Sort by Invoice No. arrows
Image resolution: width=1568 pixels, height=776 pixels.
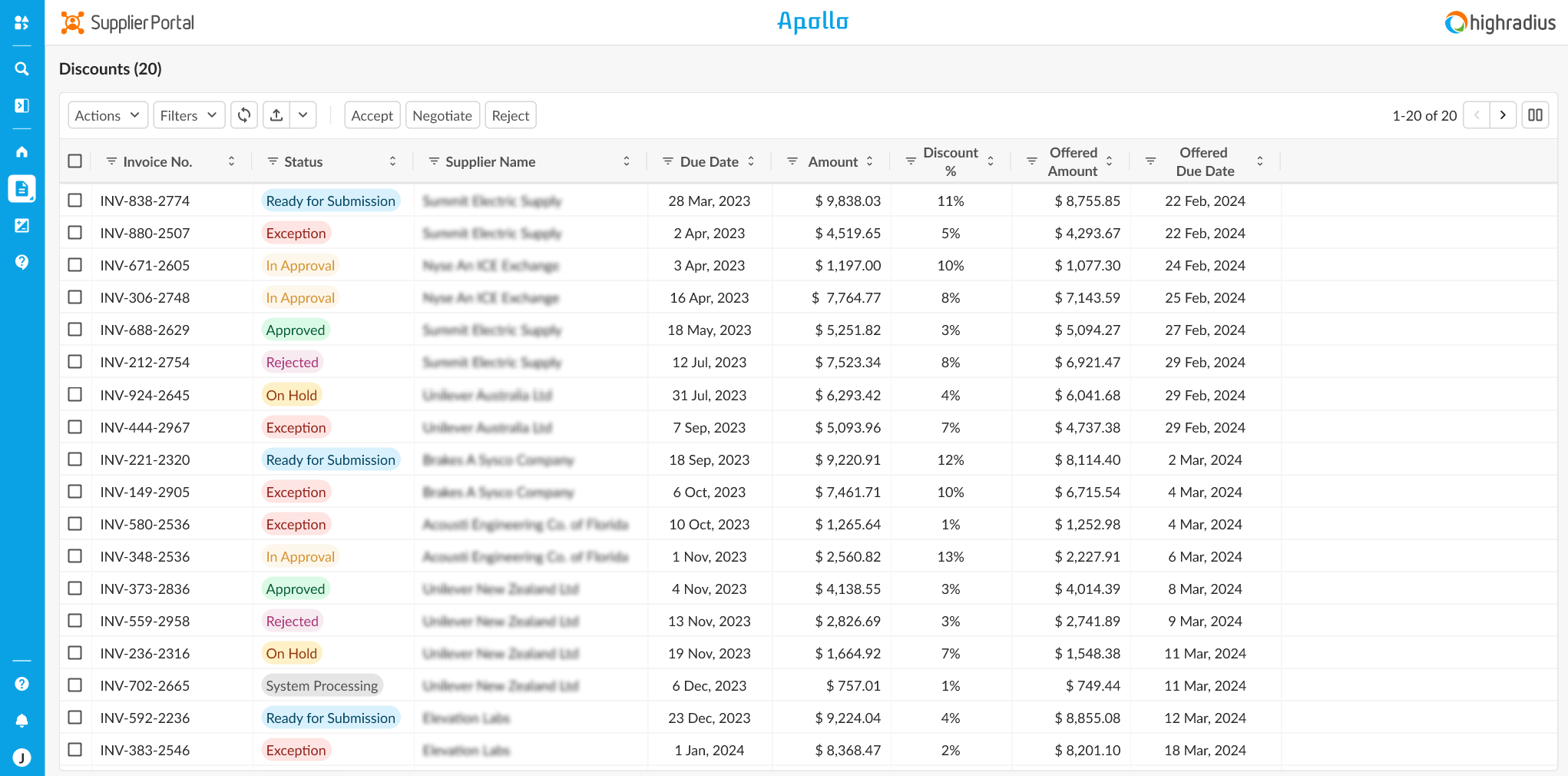click(x=231, y=161)
